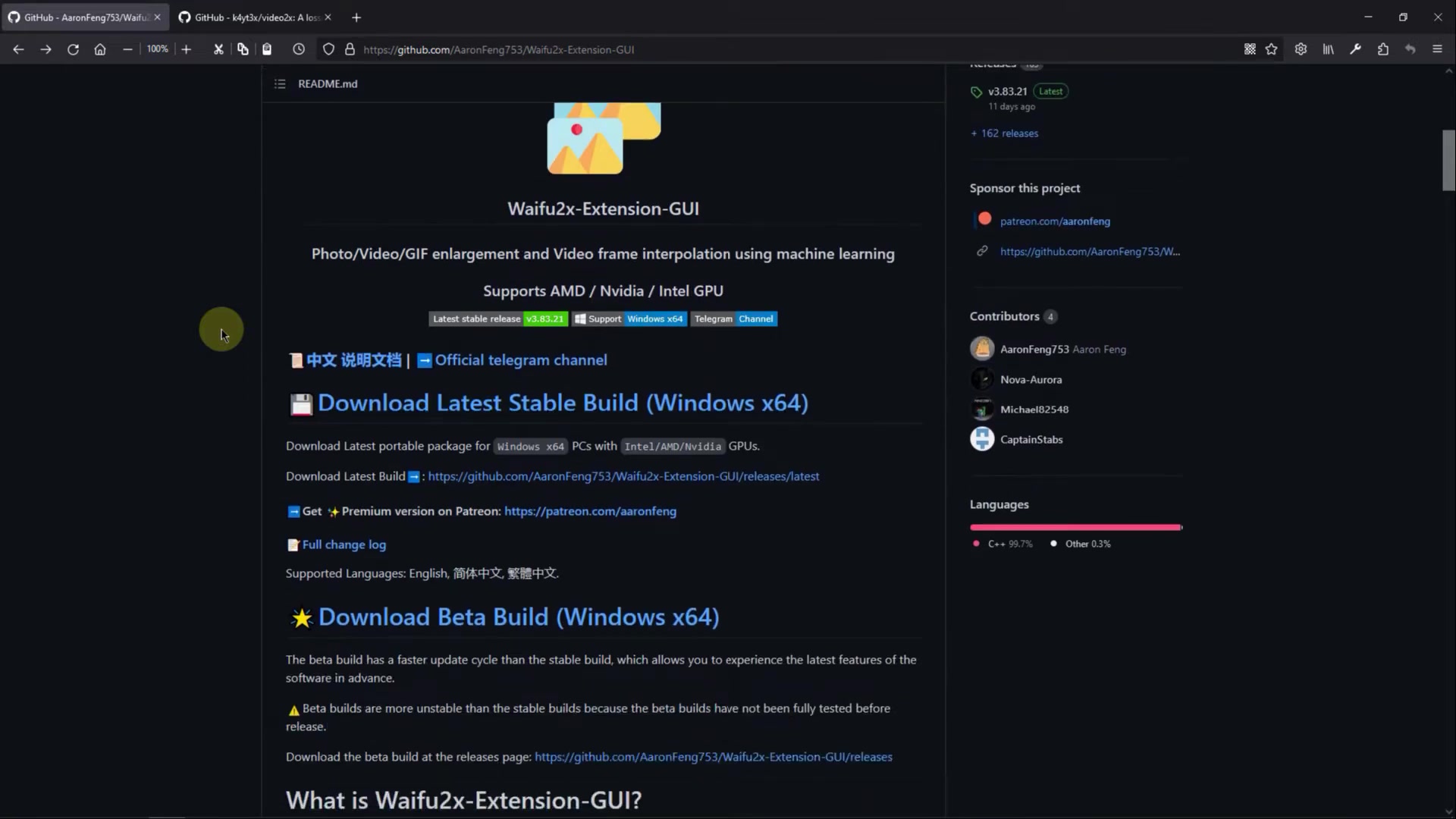The width and height of the screenshot is (1456, 819).
Task: Open the Firefox library bookshelf icon
Action: point(1328,49)
